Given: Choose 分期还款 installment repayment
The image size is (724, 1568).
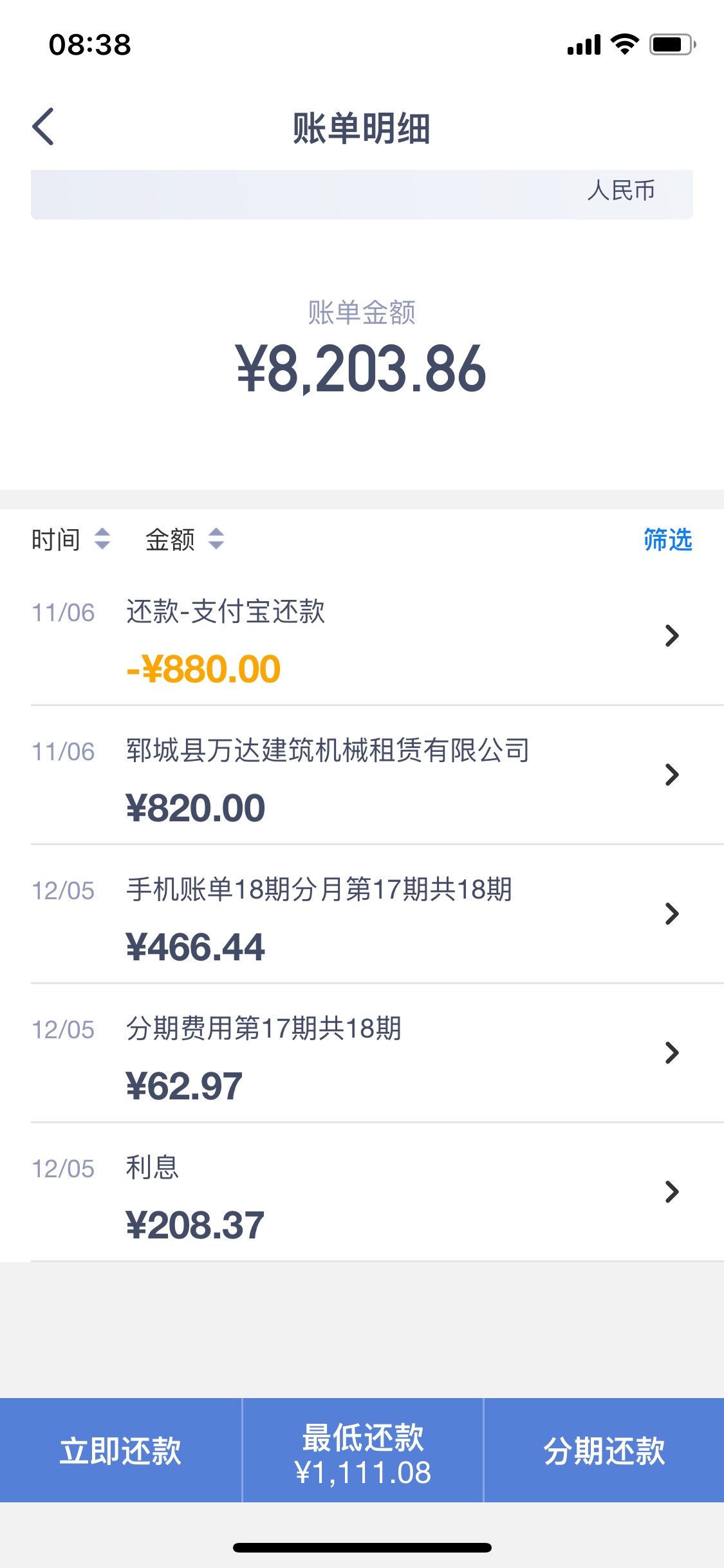Looking at the screenshot, I should [x=604, y=1451].
